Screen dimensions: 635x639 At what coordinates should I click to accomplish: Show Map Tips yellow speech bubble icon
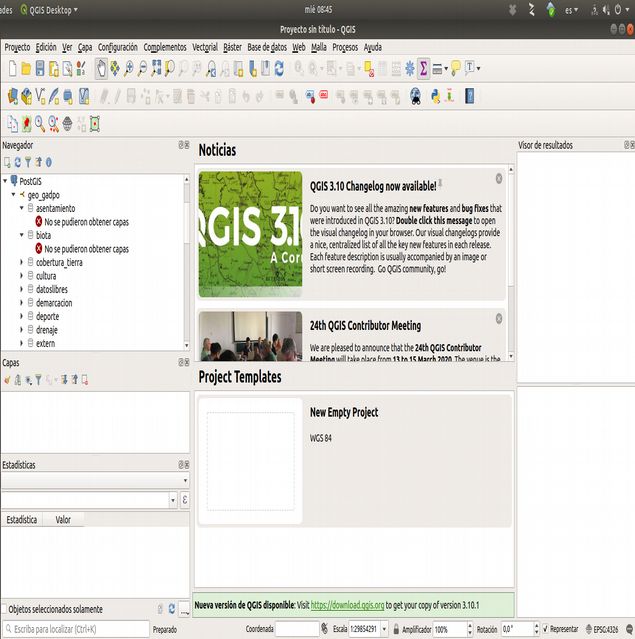(456, 68)
